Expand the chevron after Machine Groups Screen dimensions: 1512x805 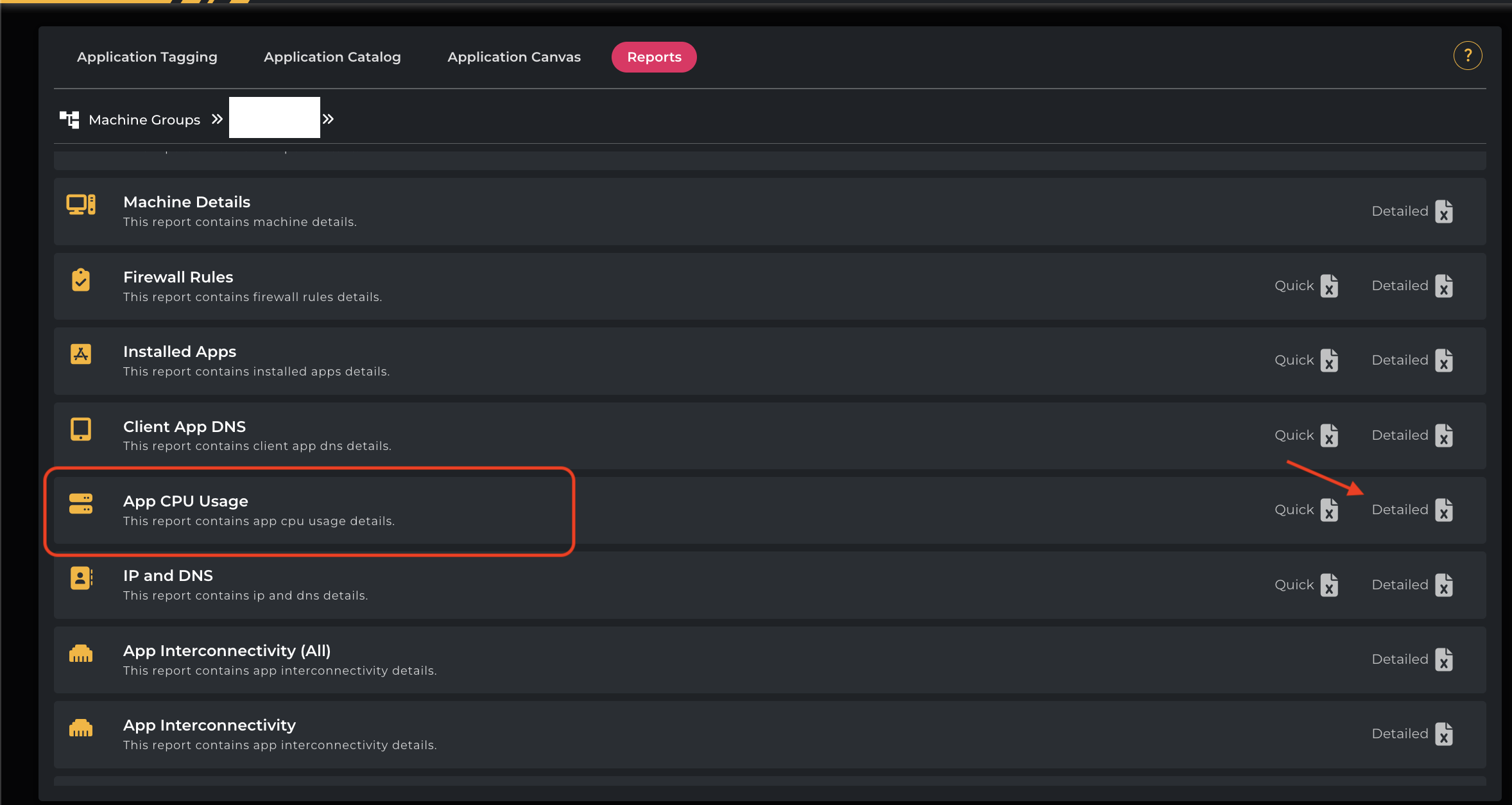(217, 119)
